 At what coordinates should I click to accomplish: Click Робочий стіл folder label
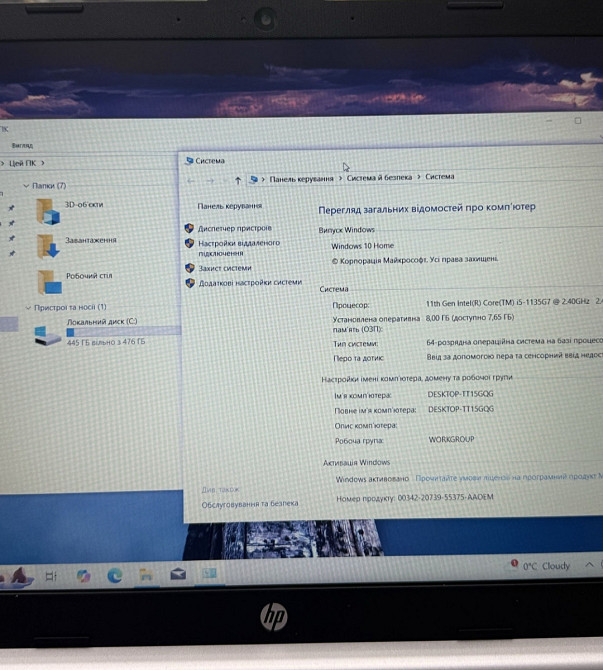tap(89, 276)
